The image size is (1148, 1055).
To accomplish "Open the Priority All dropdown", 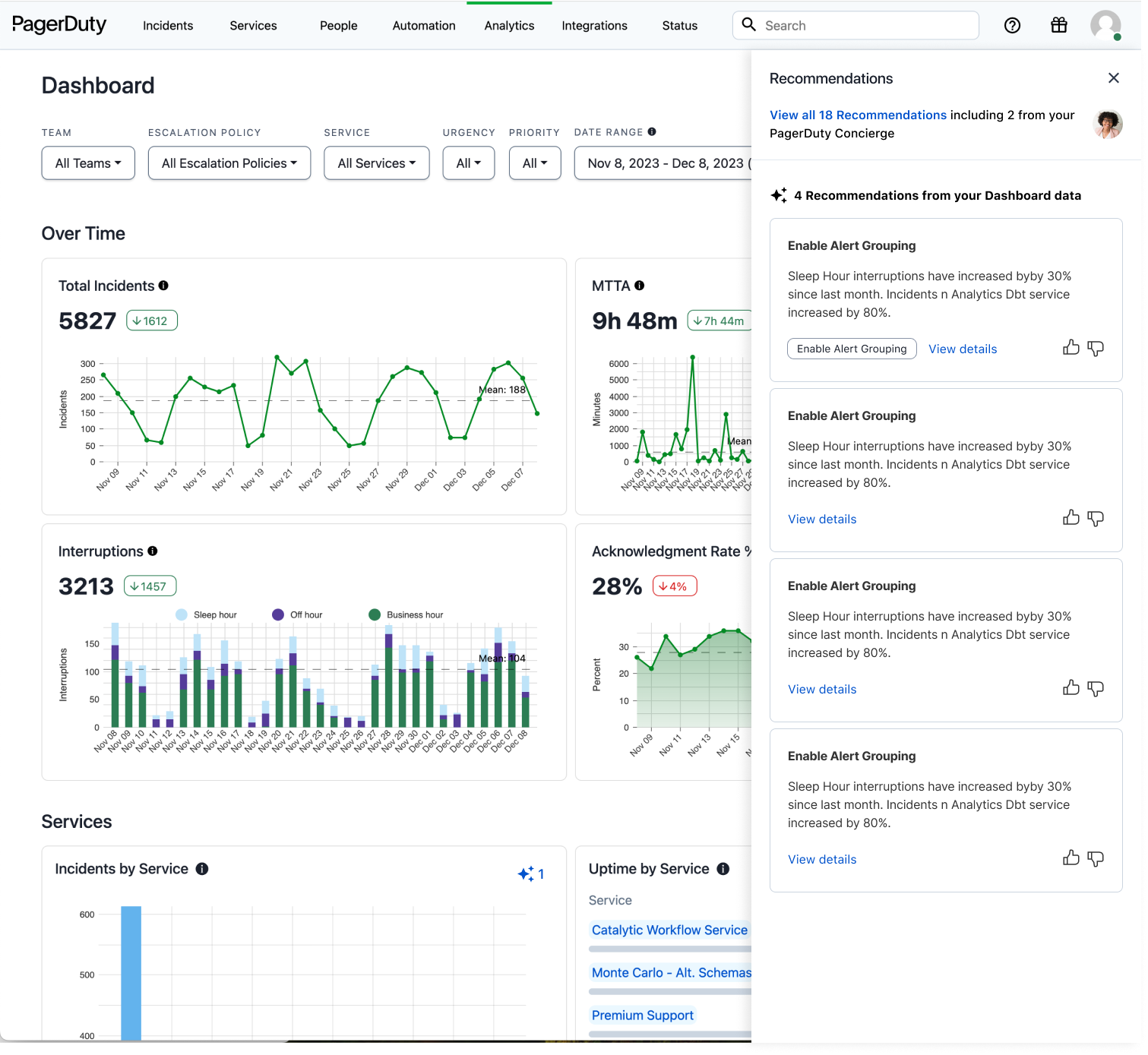I will 535,163.
